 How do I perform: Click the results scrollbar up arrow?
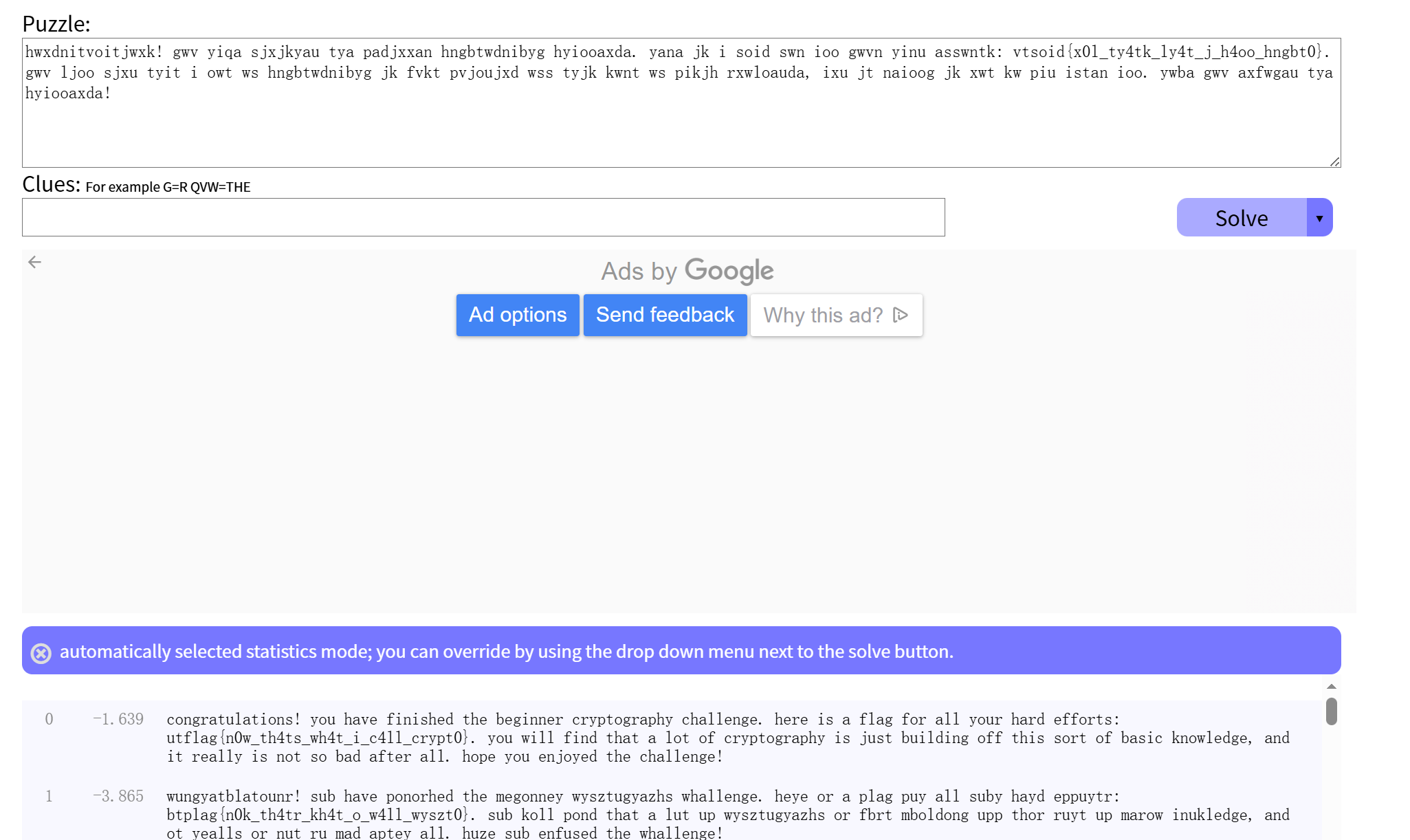(1331, 687)
